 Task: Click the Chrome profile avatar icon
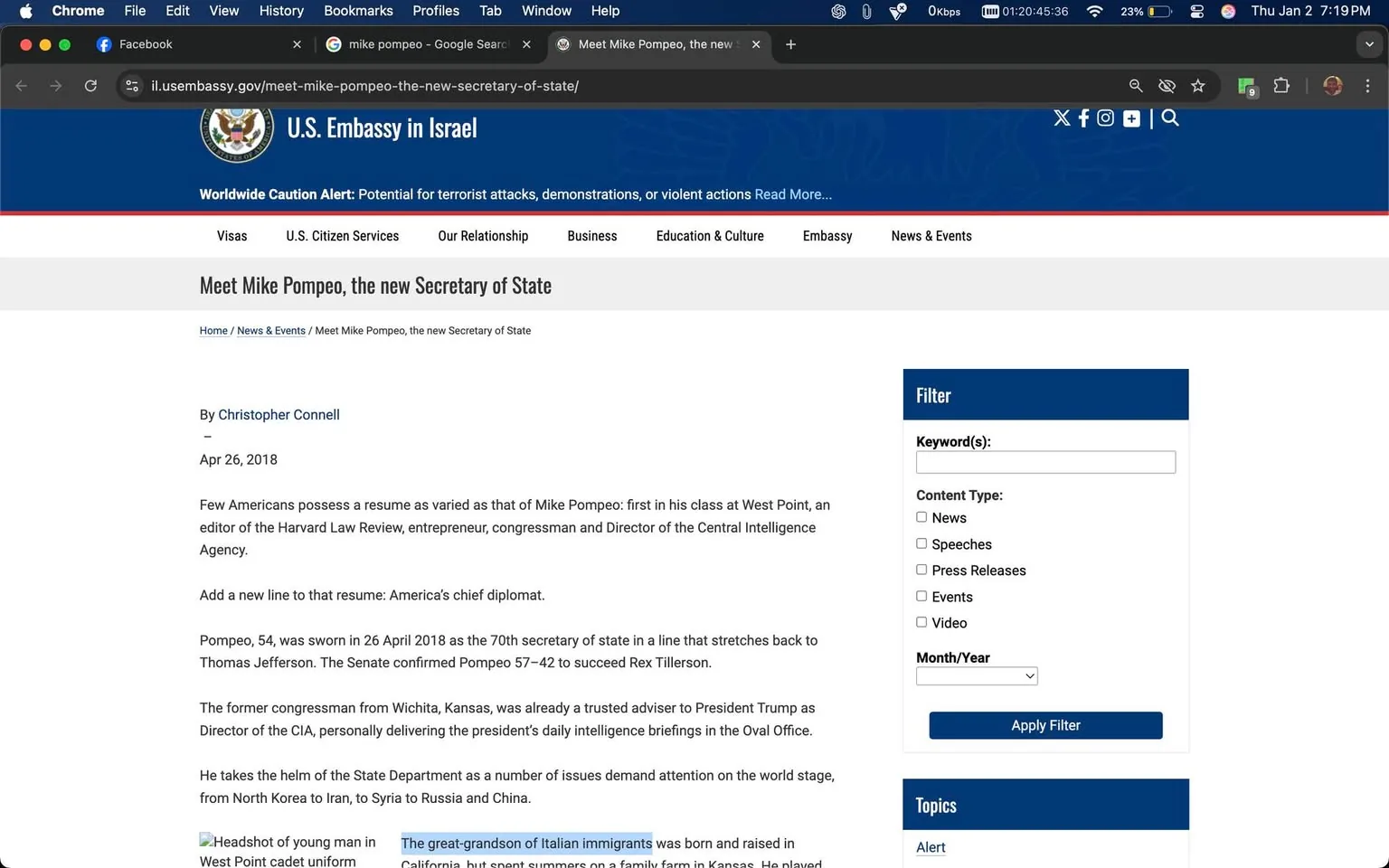point(1332,85)
